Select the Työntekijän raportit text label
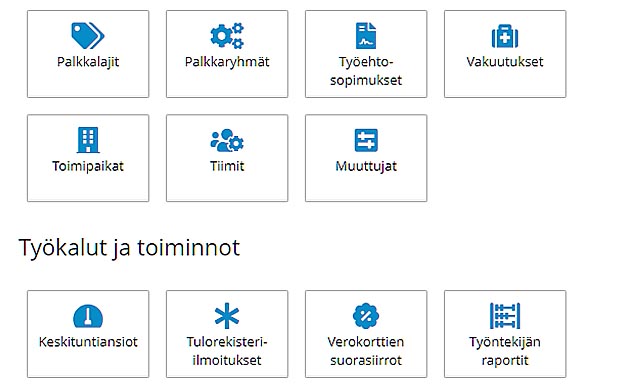 coord(505,351)
